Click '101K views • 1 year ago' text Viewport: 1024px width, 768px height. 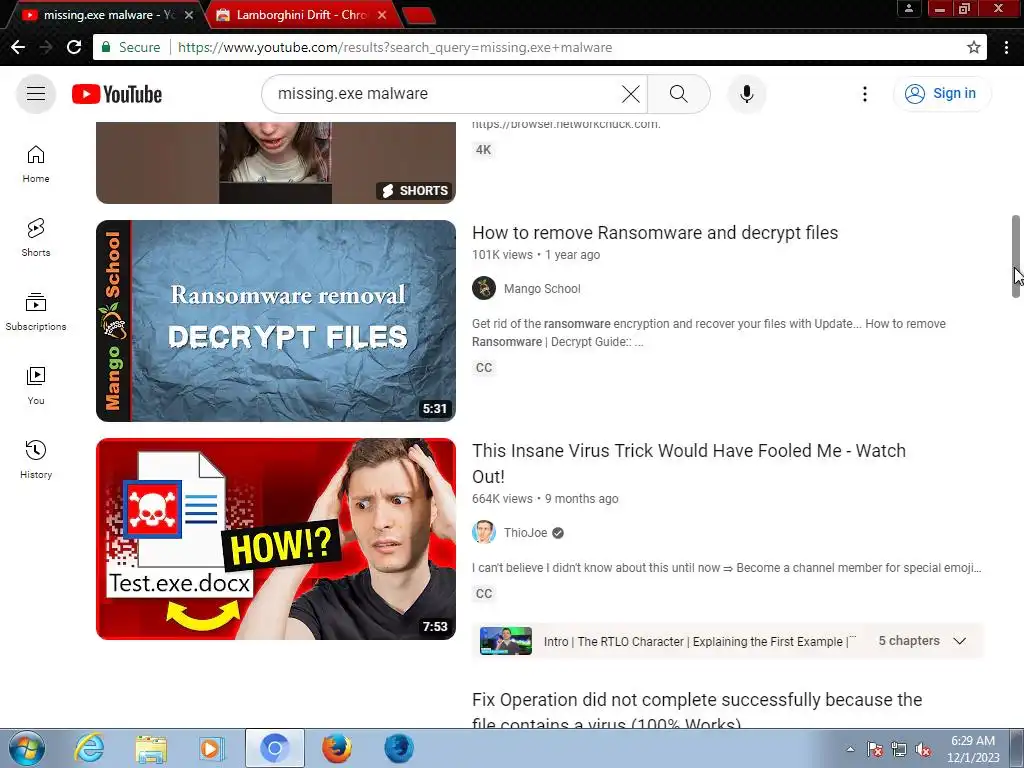coord(536,255)
